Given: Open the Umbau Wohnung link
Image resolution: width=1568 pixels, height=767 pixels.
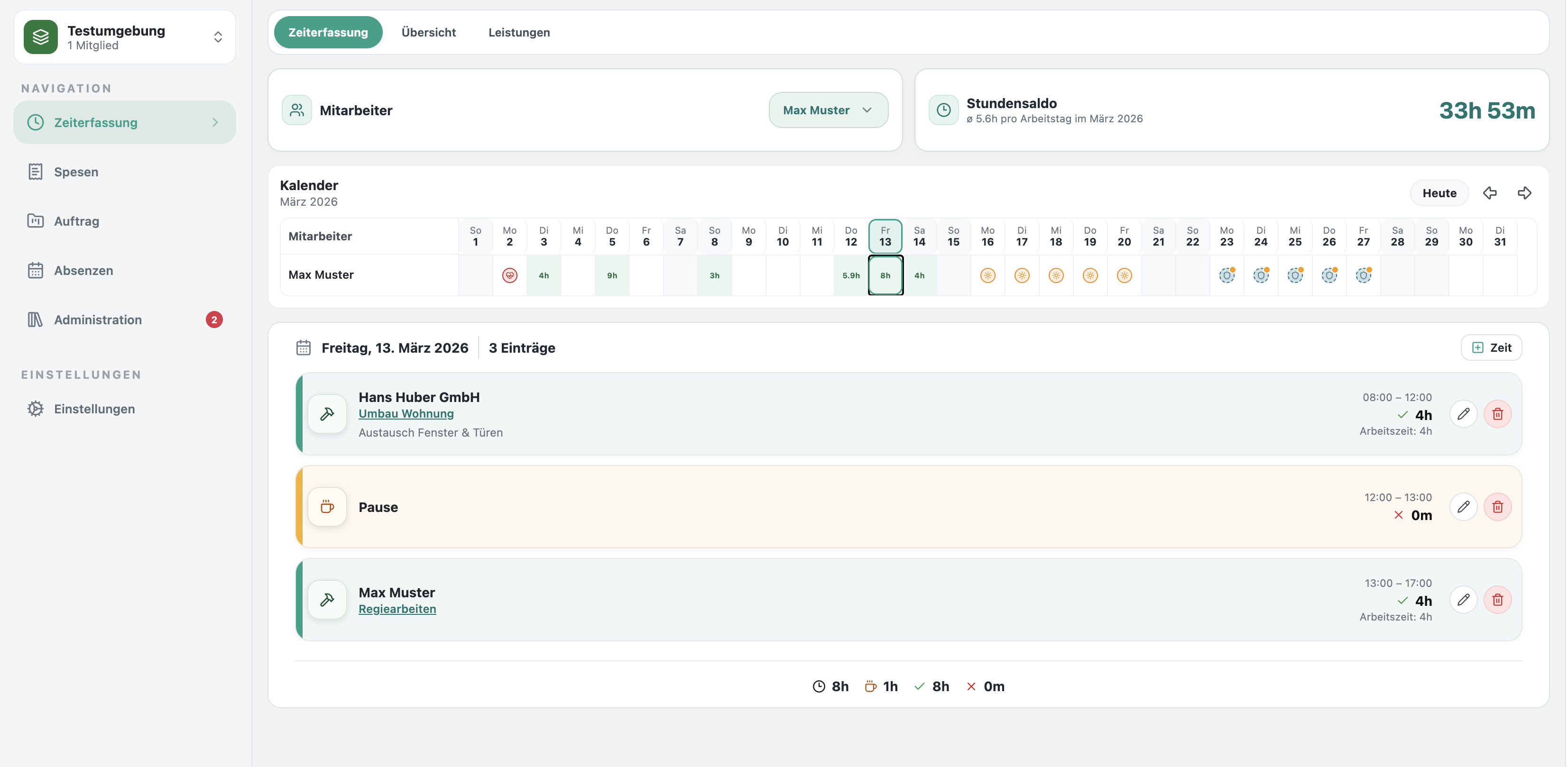Looking at the screenshot, I should click(406, 414).
